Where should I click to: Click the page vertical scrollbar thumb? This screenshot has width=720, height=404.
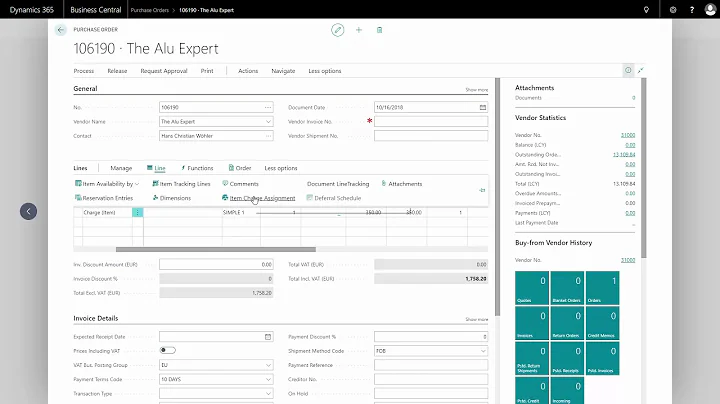coord(497,197)
